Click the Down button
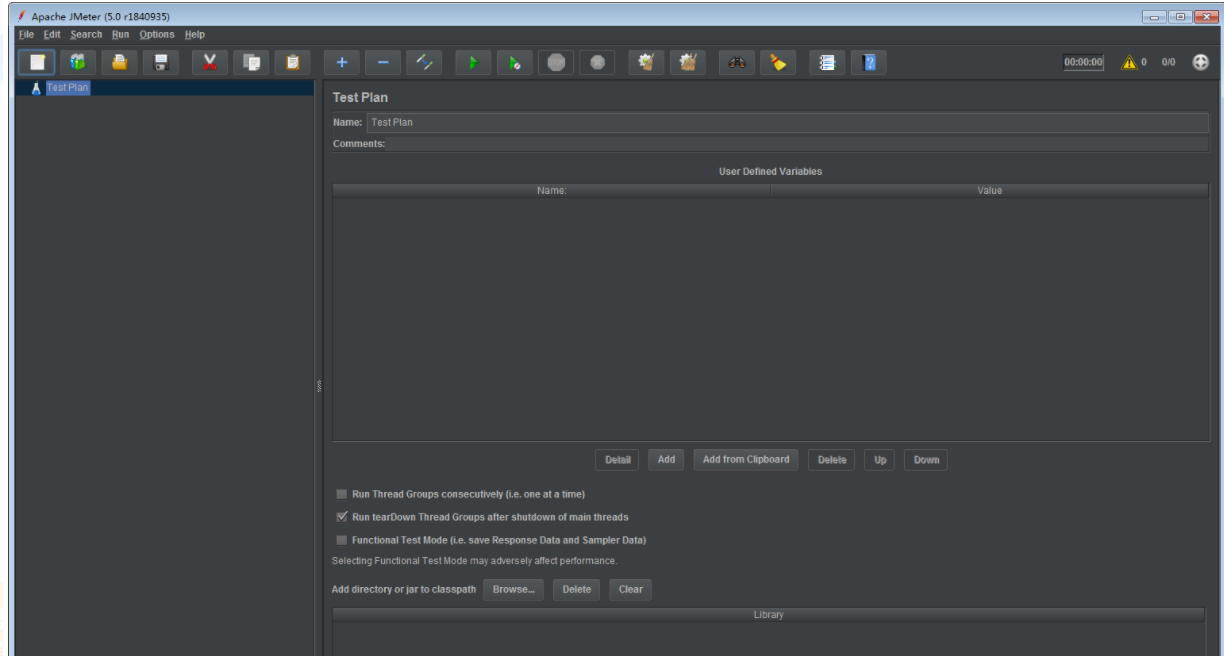This screenshot has height=656, width=1224. 926,460
